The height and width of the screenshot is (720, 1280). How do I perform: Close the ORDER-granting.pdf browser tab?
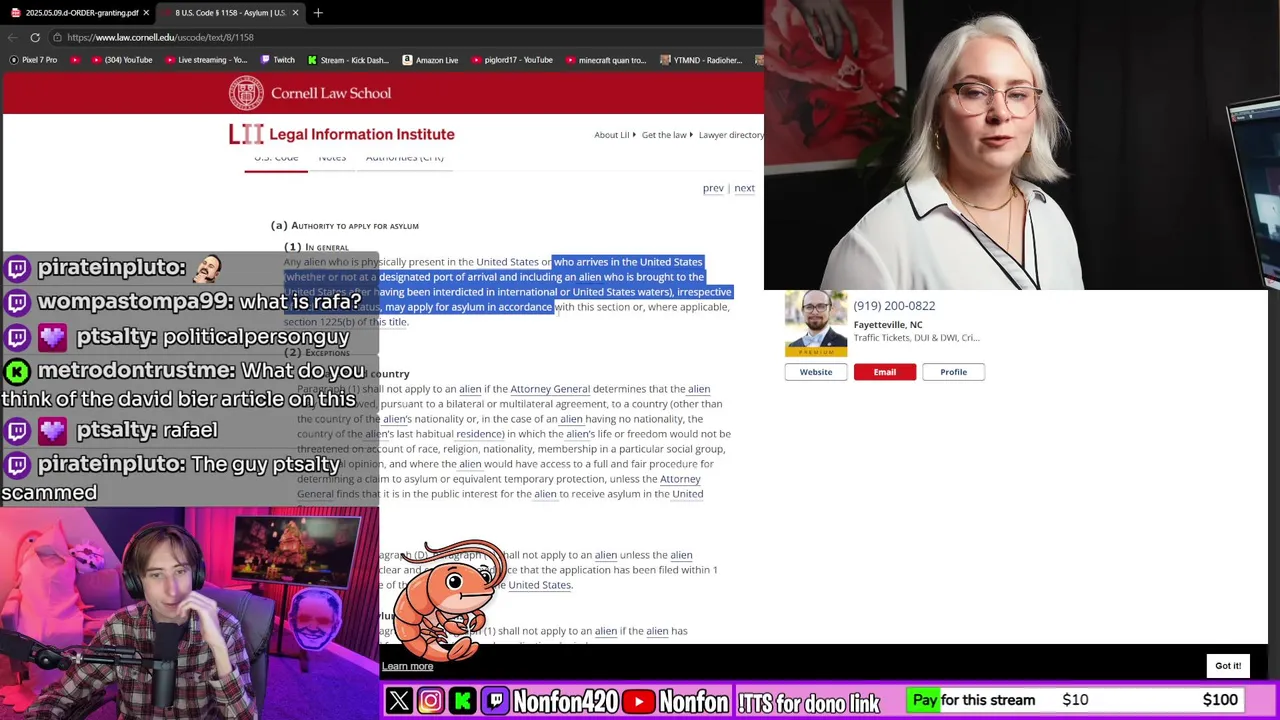146,13
